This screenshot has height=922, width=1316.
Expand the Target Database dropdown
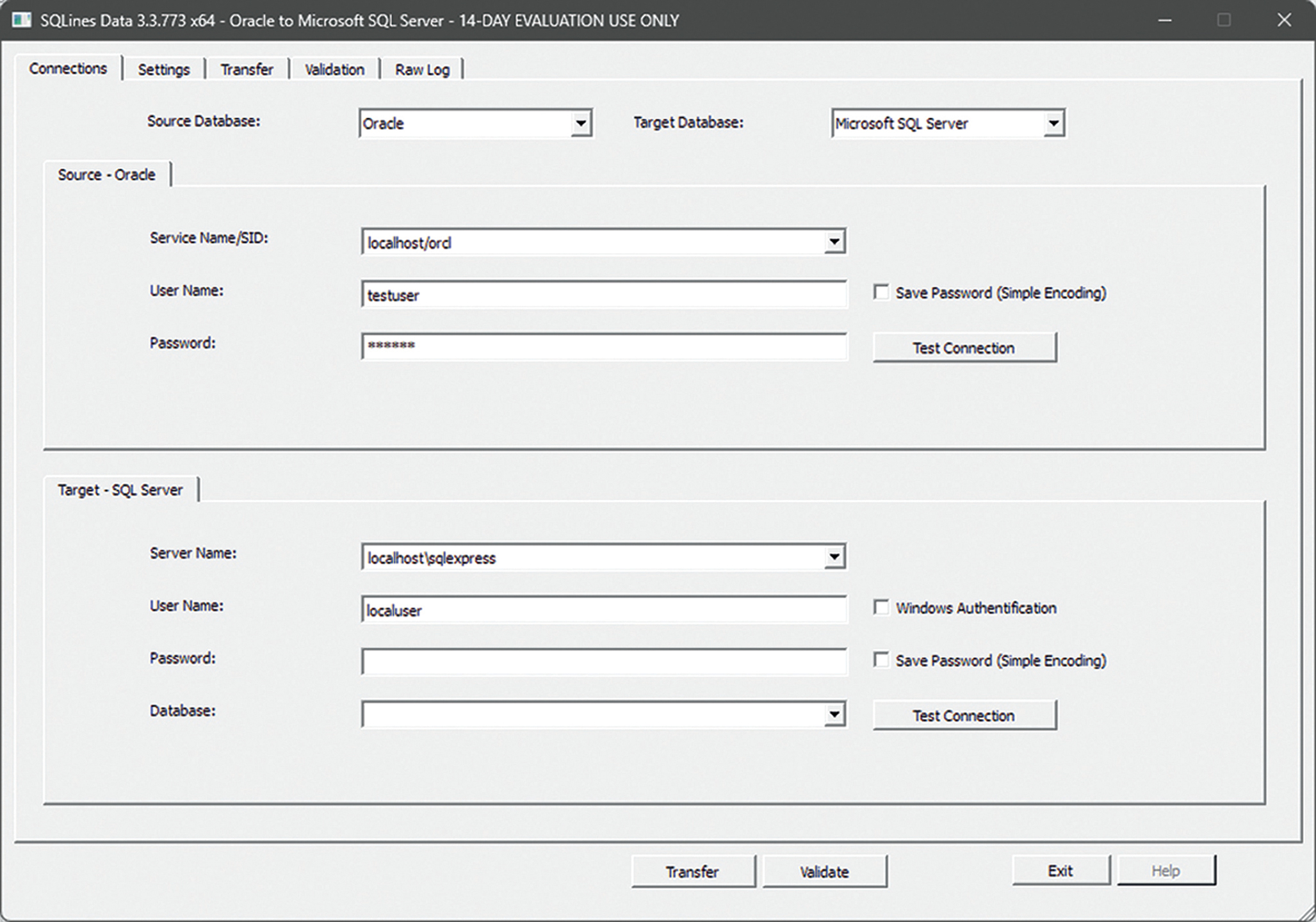1053,123
